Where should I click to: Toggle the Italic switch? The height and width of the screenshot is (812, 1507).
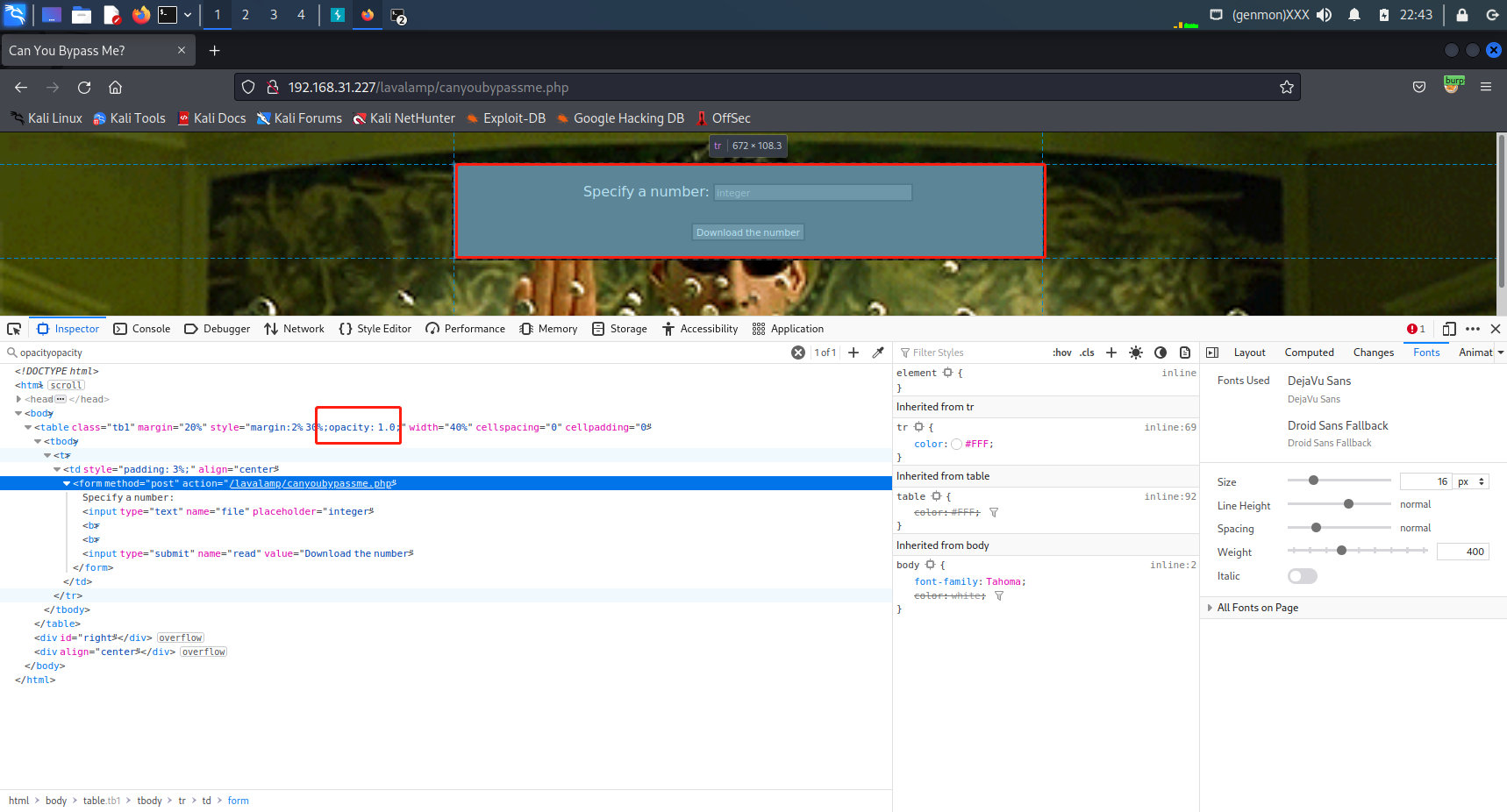(x=1303, y=576)
